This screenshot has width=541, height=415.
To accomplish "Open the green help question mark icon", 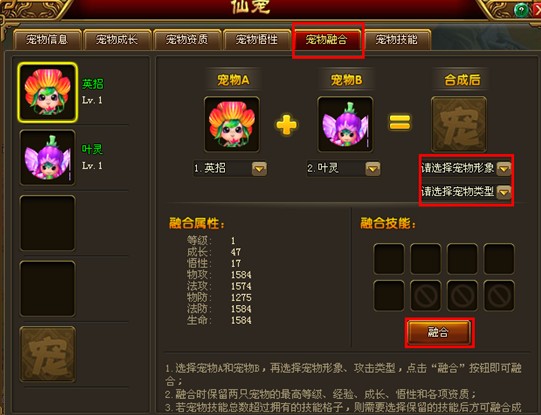I will click(521, 10).
